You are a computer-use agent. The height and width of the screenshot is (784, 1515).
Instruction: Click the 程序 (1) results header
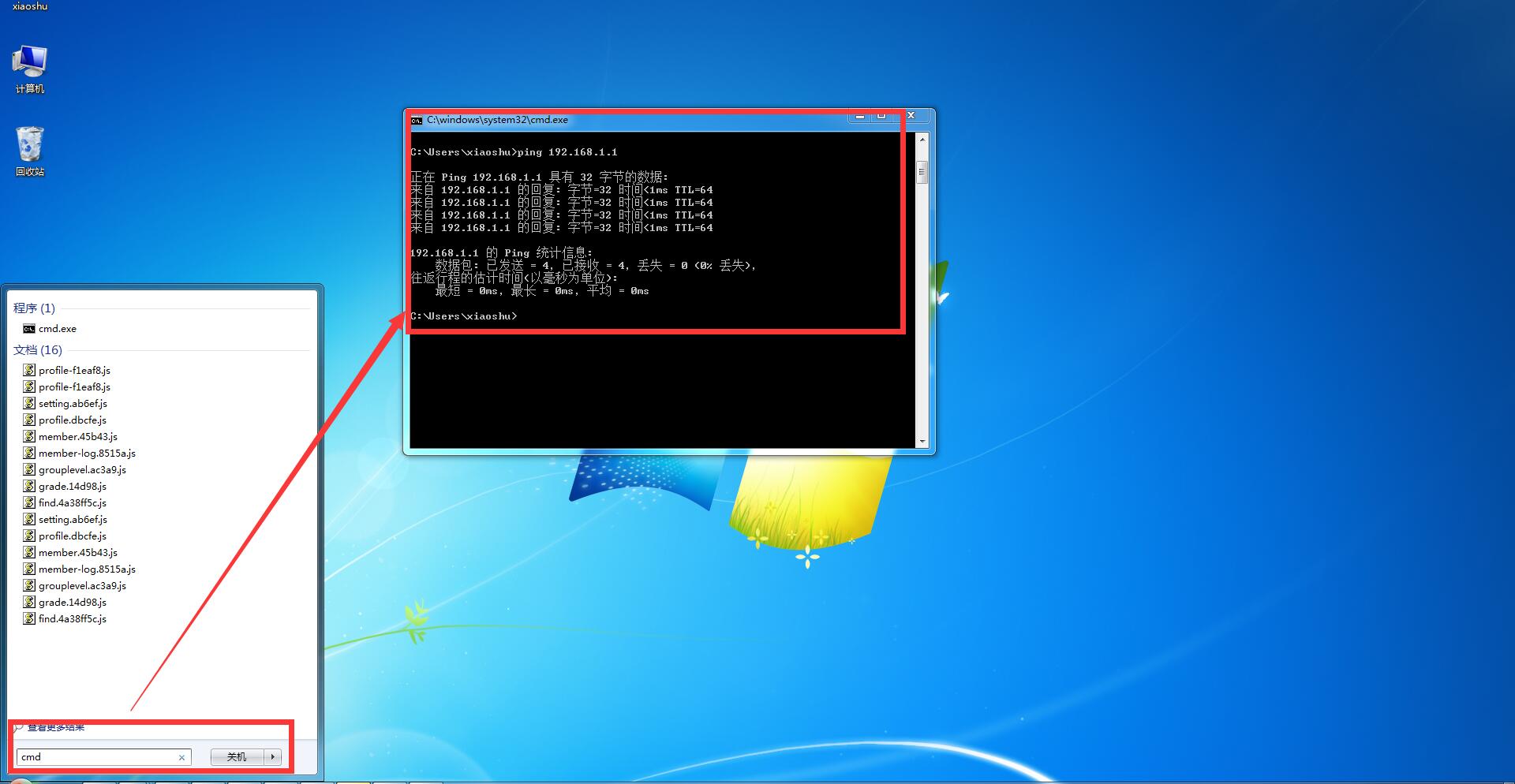pos(34,308)
